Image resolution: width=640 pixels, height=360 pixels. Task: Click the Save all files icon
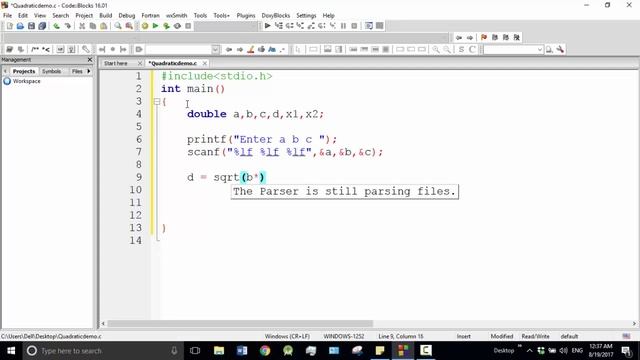coord(42,26)
